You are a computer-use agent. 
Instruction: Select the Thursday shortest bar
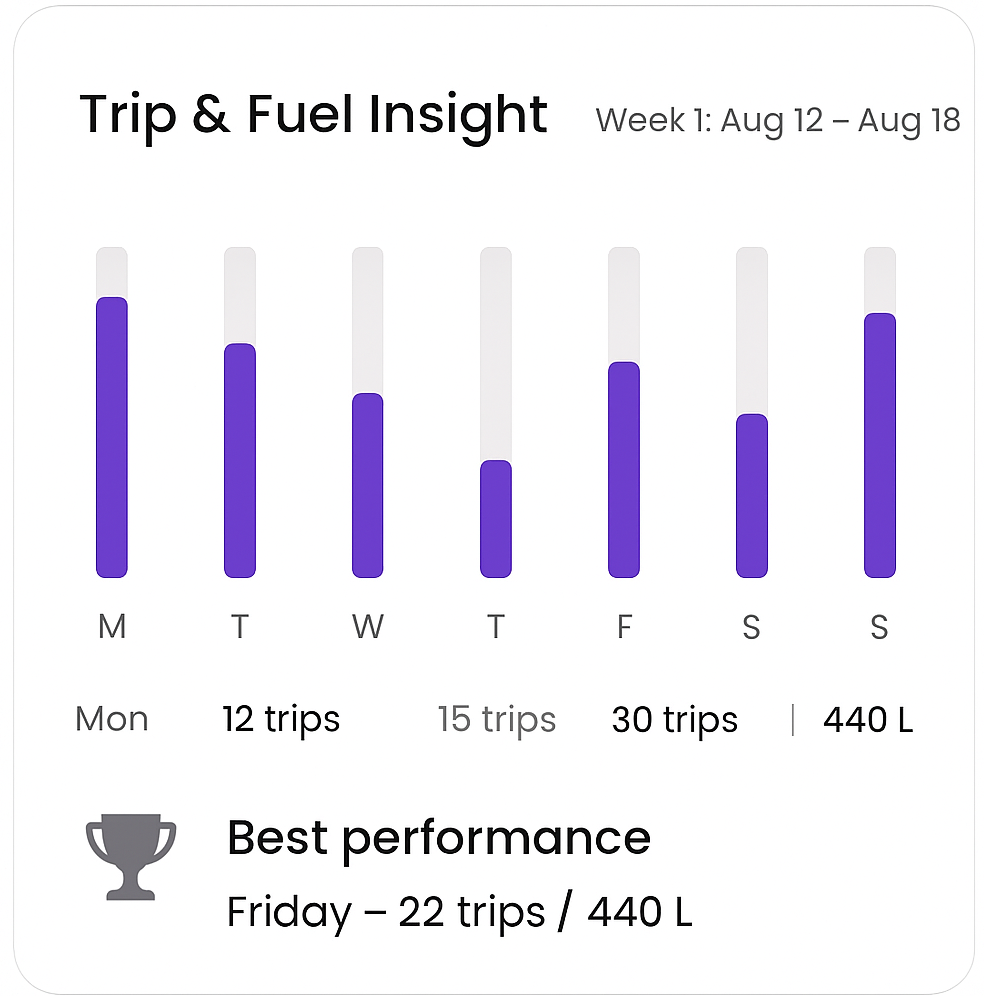click(496, 518)
